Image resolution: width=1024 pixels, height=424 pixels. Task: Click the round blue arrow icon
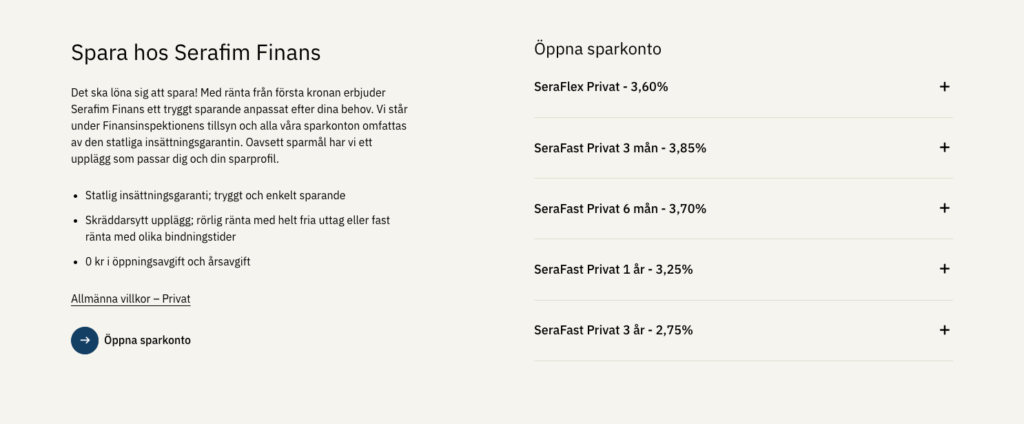pyautogui.click(x=85, y=340)
